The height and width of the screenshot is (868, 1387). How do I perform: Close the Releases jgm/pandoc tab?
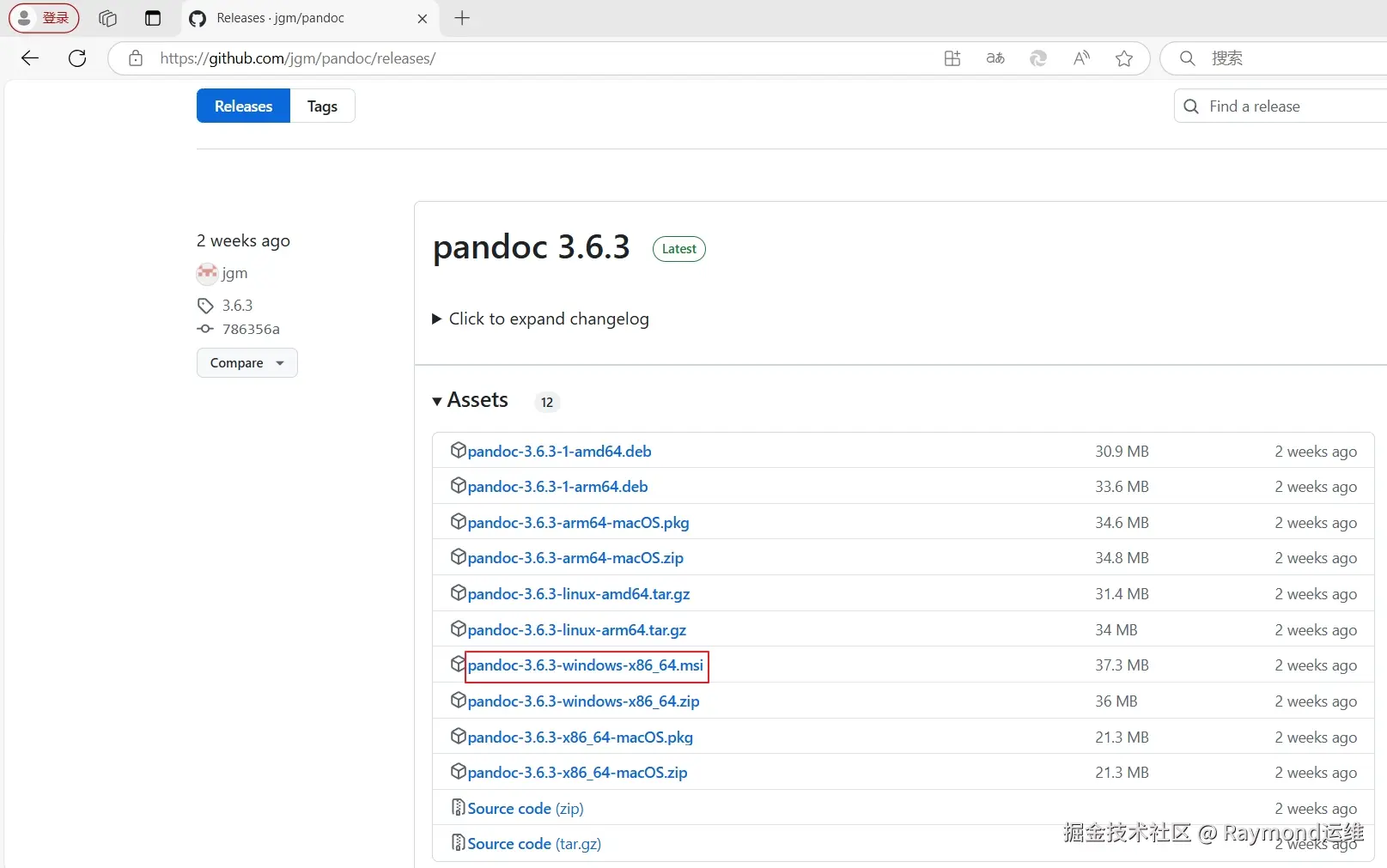point(423,18)
